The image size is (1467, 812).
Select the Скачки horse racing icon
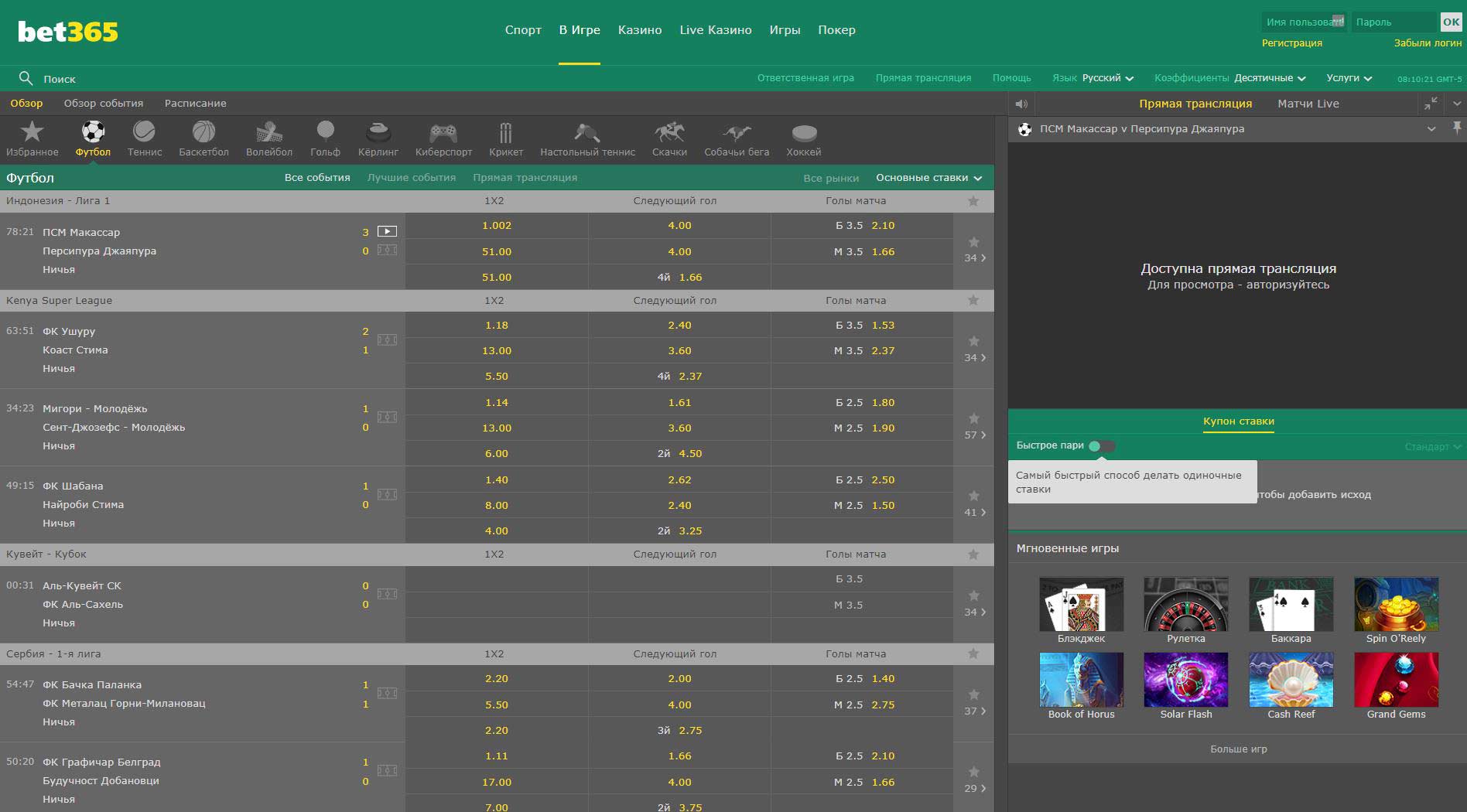pyautogui.click(x=669, y=132)
